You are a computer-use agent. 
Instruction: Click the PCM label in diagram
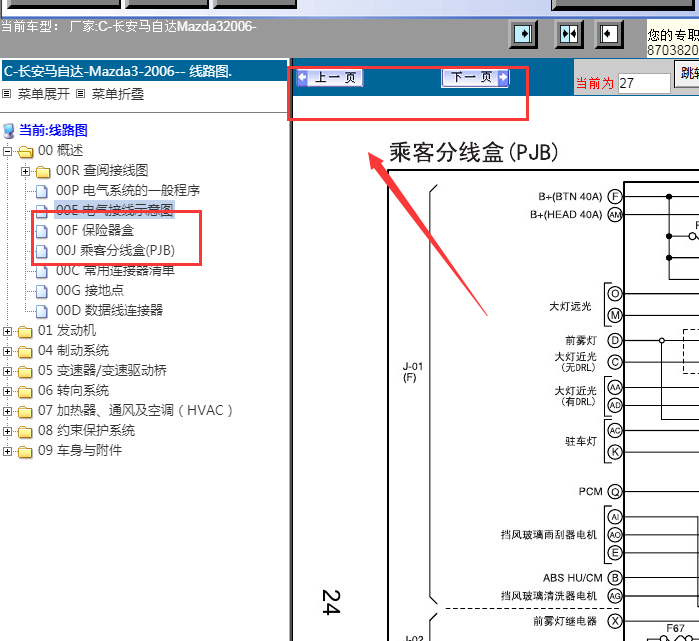590,492
